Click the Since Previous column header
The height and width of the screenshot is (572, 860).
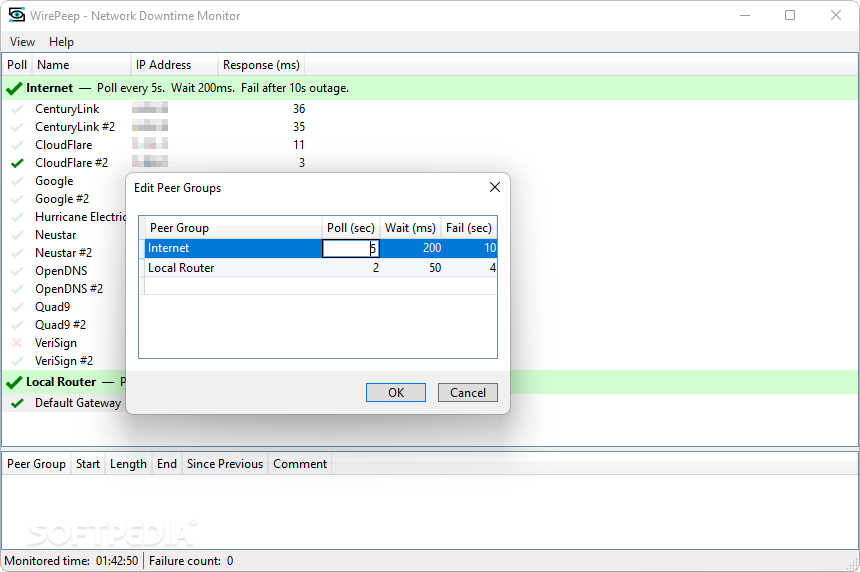(x=225, y=464)
